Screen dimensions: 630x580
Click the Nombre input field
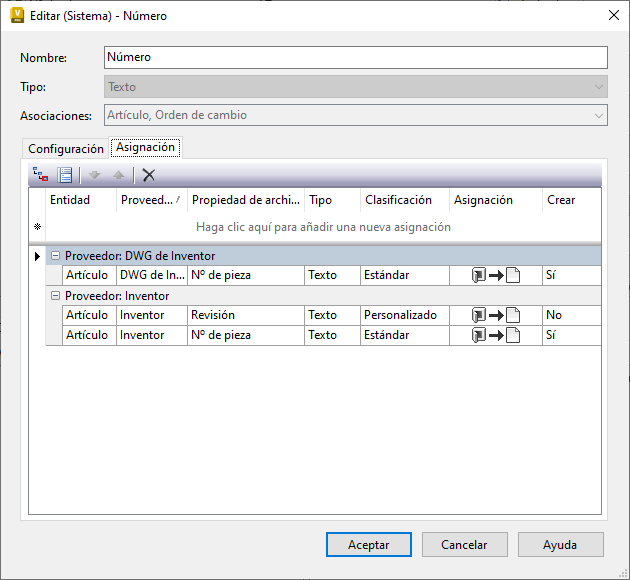click(x=356, y=57)
